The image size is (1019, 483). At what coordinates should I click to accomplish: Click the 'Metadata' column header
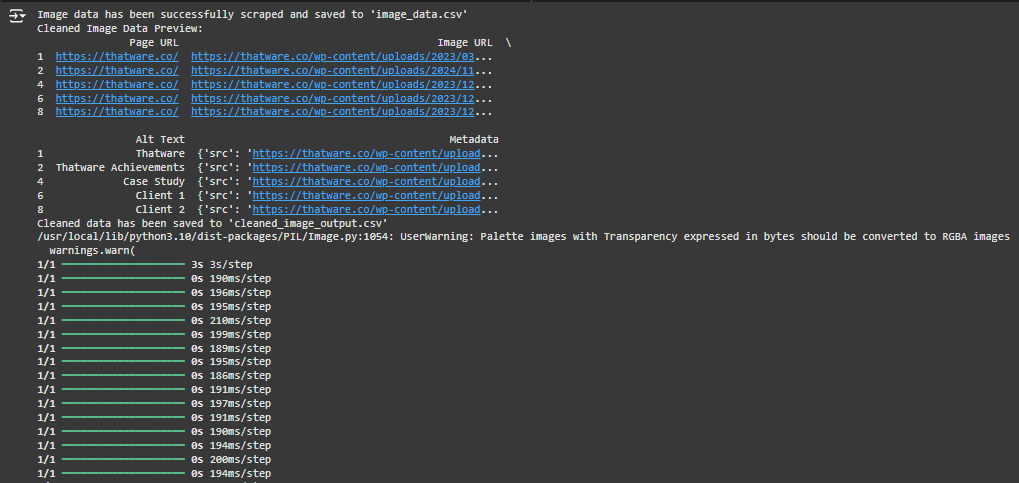coord(474,140)
